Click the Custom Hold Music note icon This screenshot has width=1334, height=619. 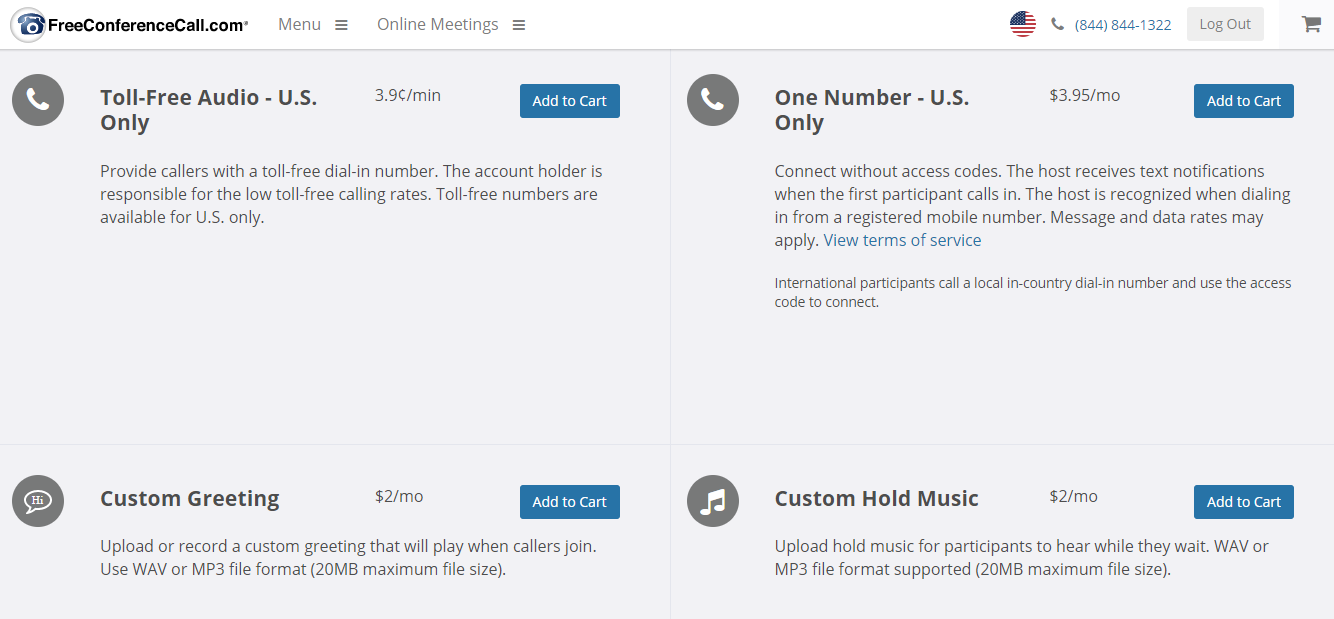[713, 500]
